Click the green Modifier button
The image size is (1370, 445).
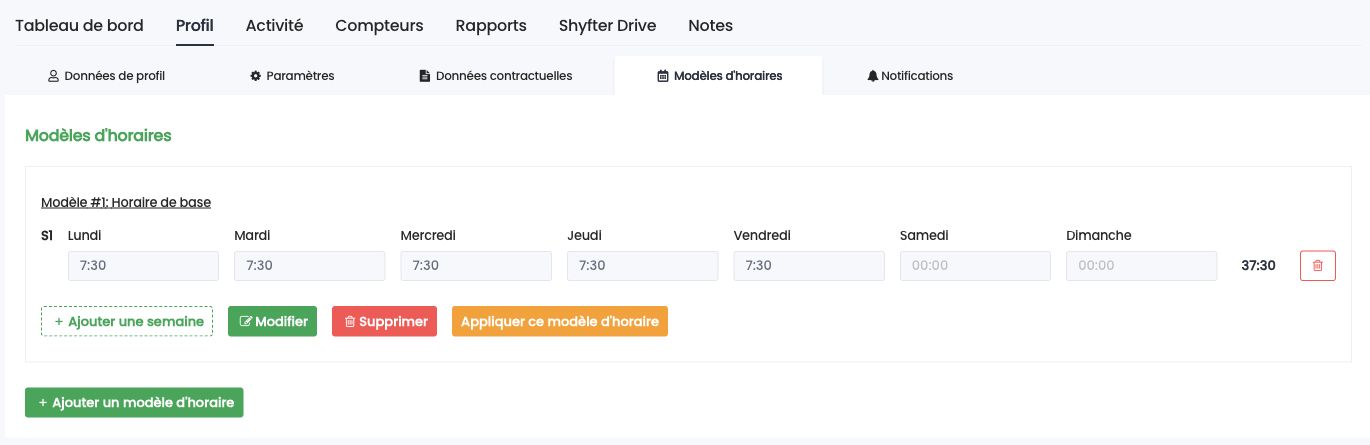[273, 321]
